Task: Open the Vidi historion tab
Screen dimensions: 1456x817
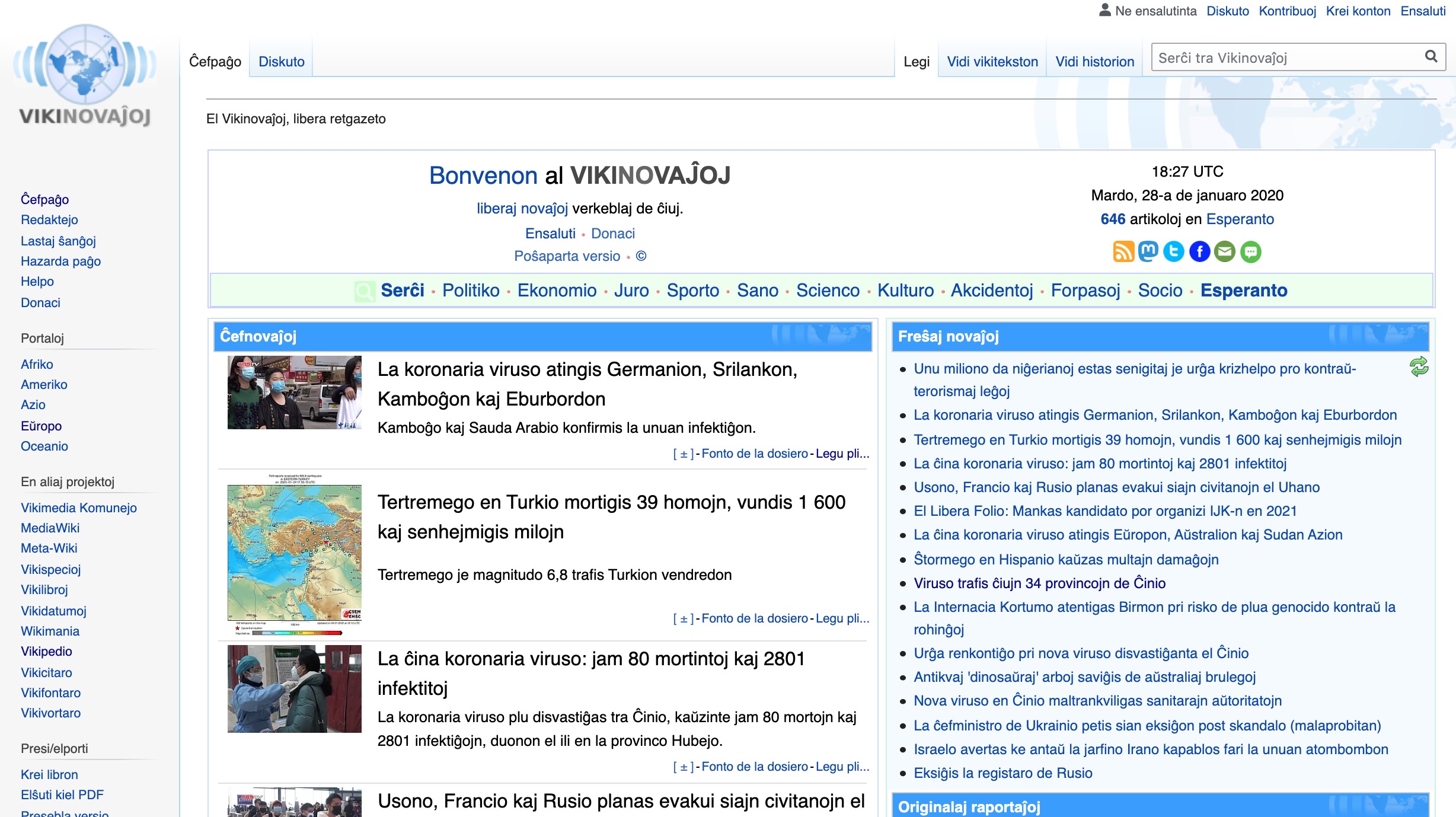Action: [x=1095, y=62]
